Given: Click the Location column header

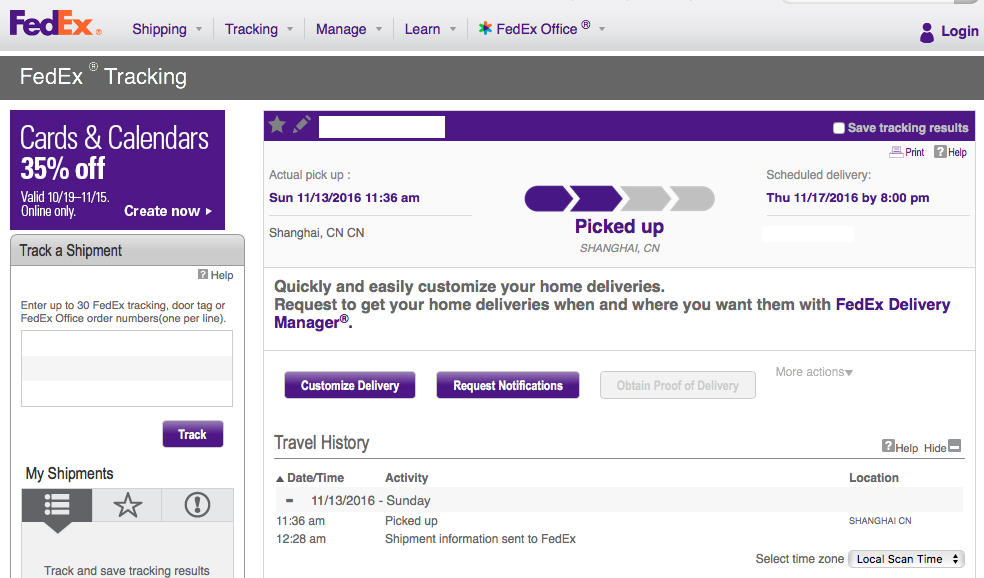Looking at the screenshot, I should coord(874,478).
